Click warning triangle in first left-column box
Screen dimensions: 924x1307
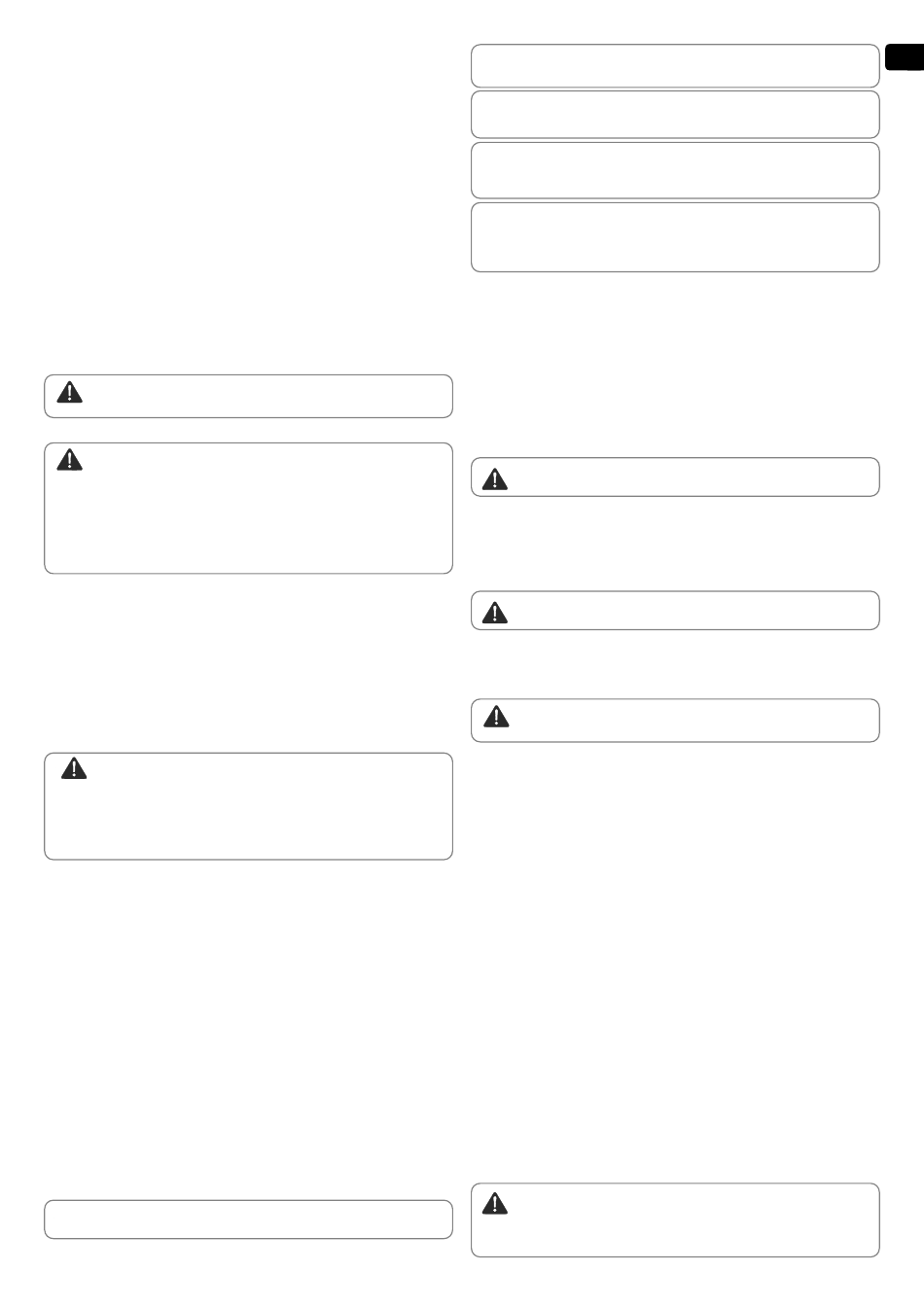(70, 392)
